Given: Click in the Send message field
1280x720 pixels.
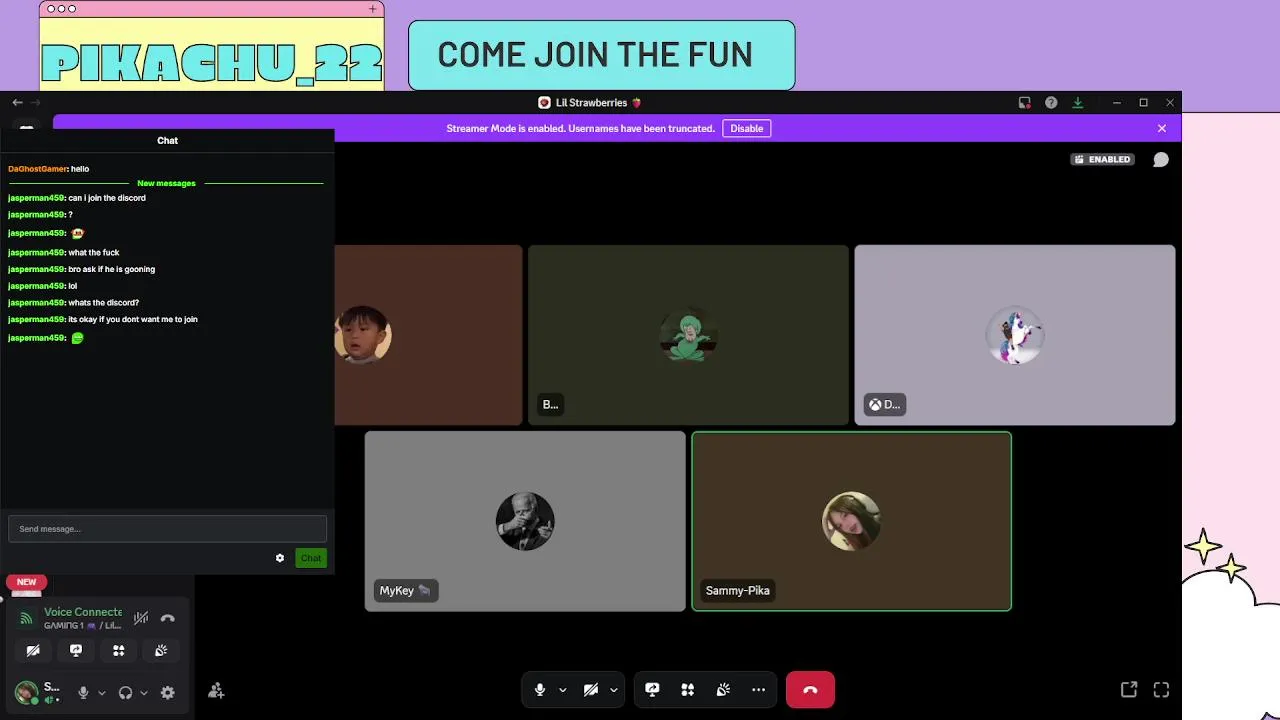Looking at the screenshot, I should click(x=167, y=529).
